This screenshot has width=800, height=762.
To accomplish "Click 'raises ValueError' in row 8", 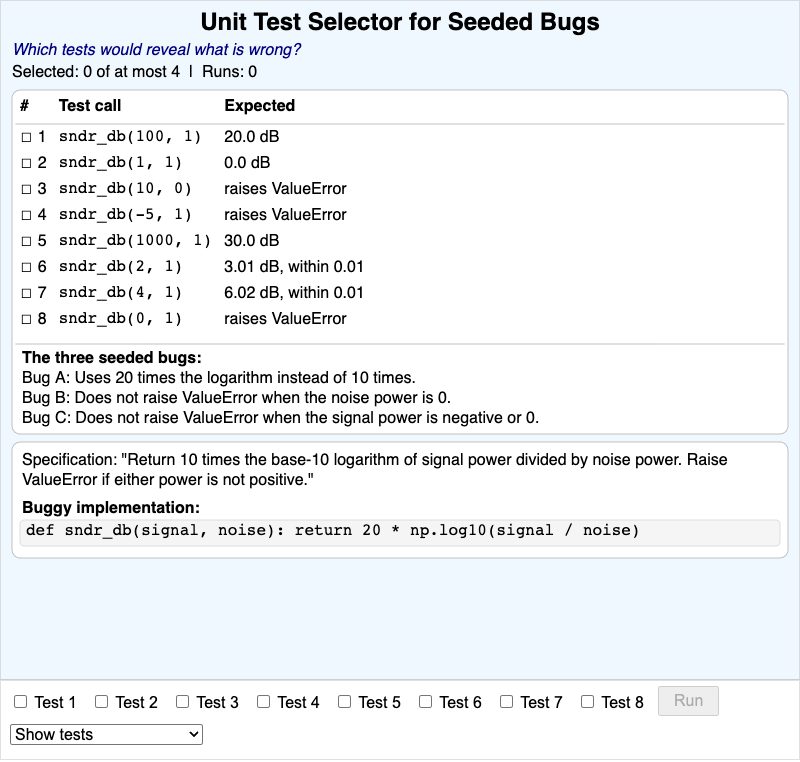I will 285,318.
